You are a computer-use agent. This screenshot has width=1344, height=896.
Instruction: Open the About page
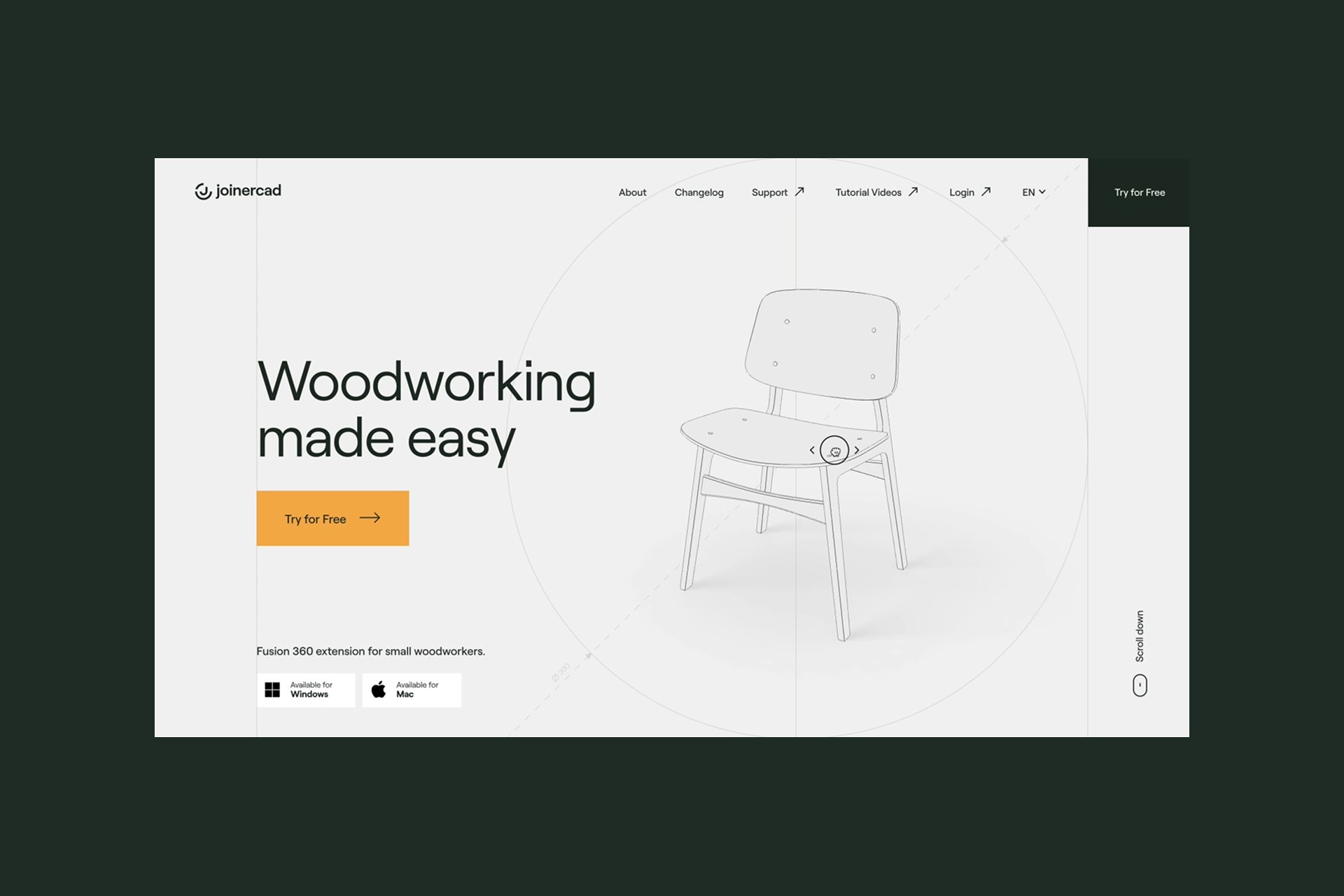coord(632,192)
